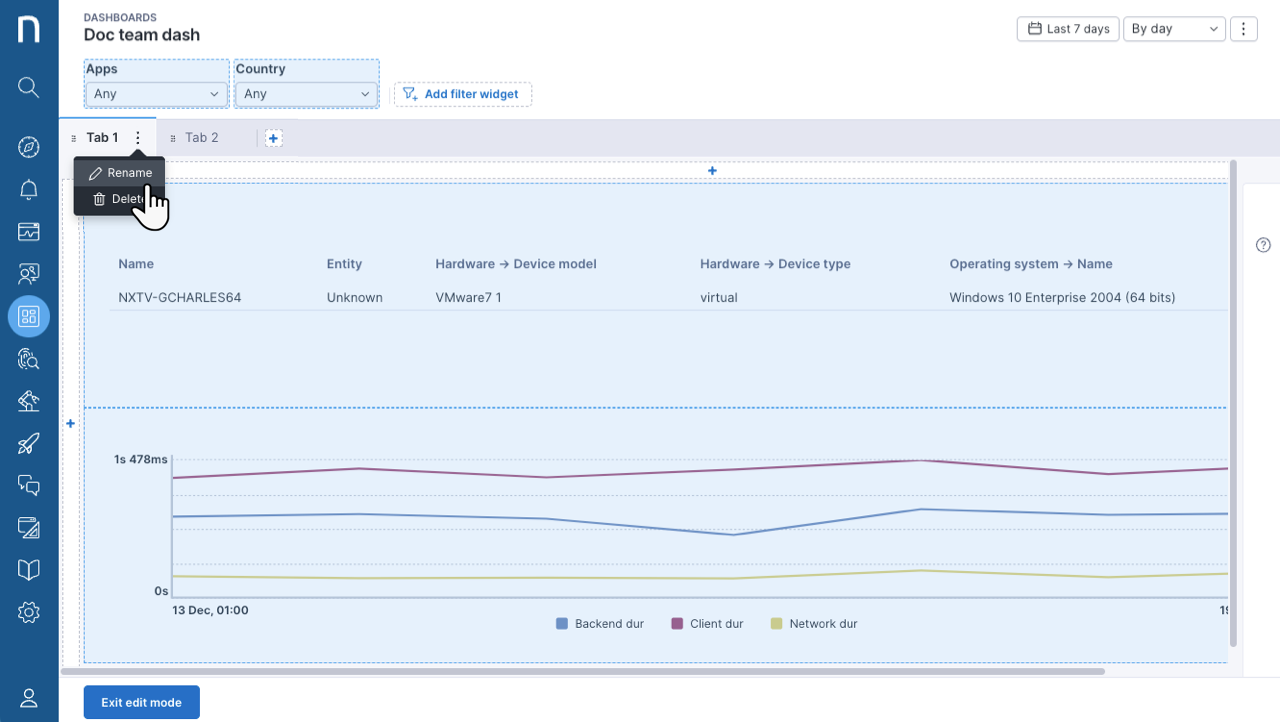Open the Last 7 days date picker
This screenshot has width=1280, height=722.
tap(1068, 29)
